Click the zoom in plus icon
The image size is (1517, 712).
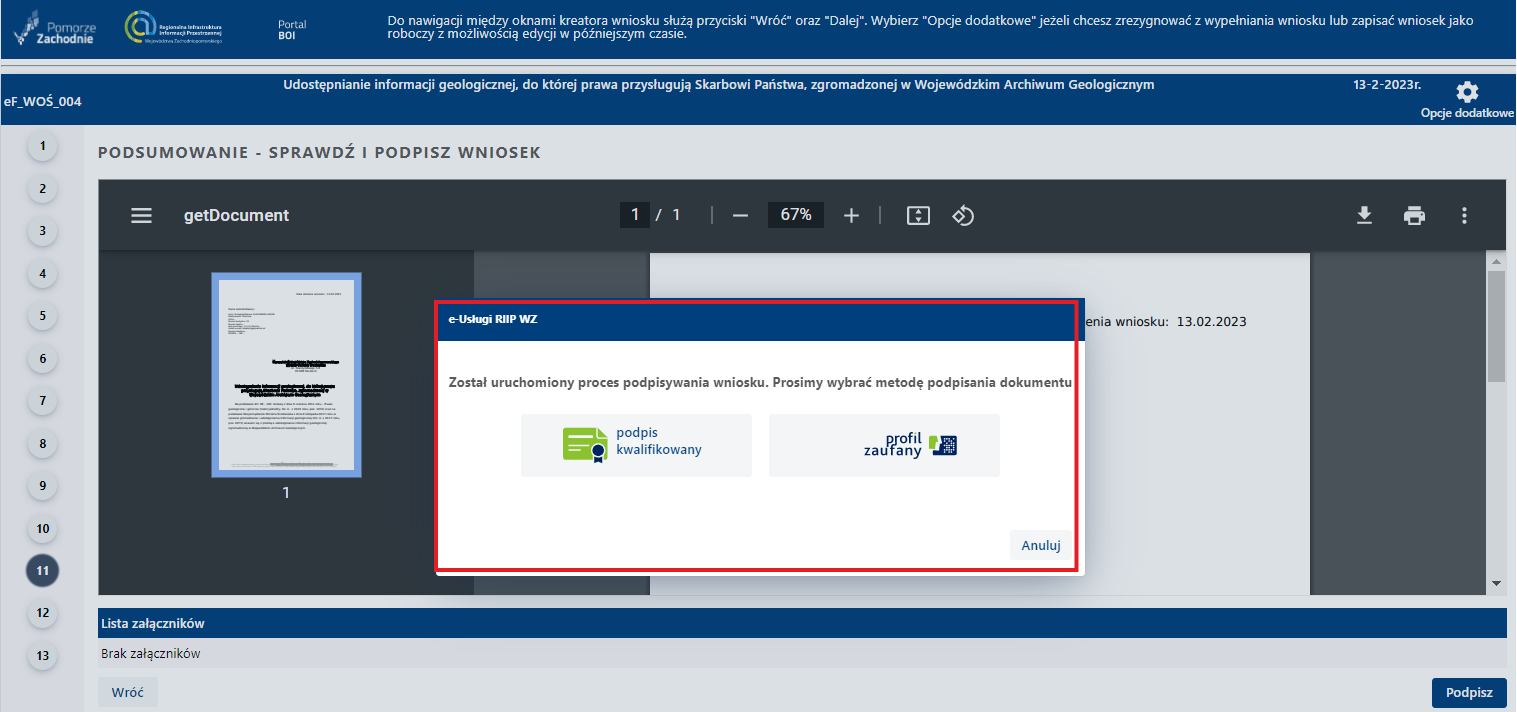tap(851, 215)
